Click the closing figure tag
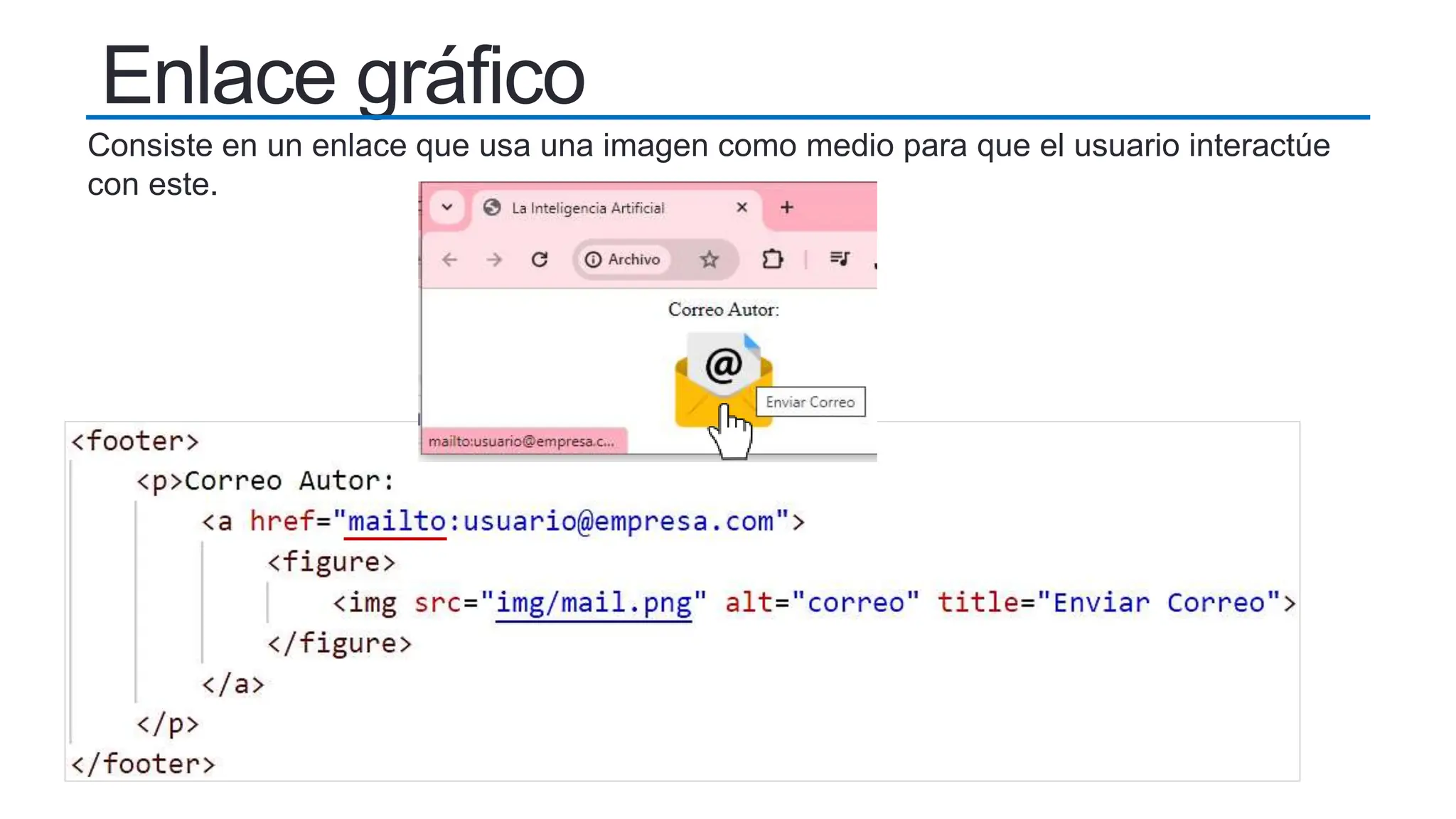Screen dimensions: 1456x819 (340, 643)
